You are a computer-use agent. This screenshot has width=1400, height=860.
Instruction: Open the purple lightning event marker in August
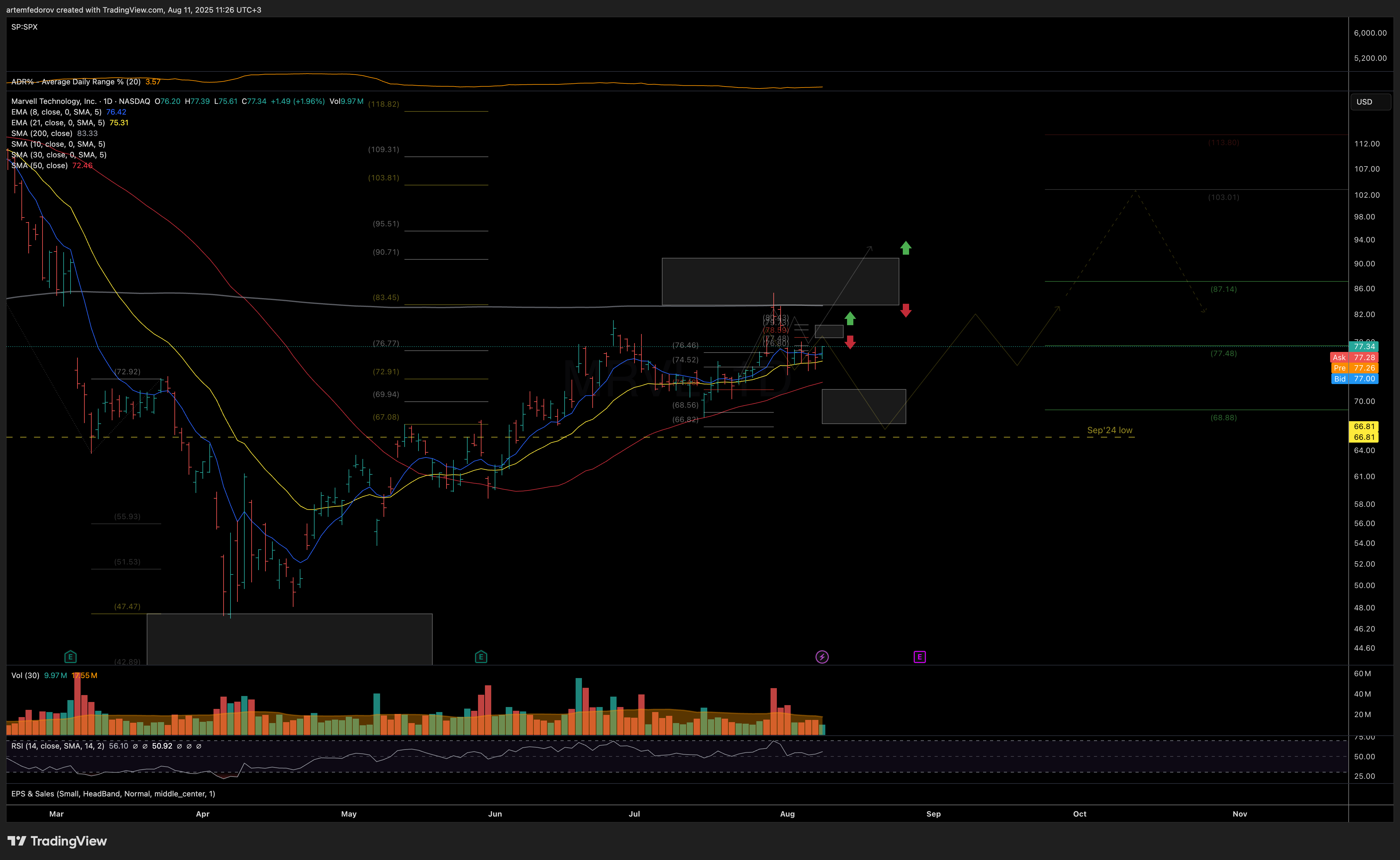(822, 657)
